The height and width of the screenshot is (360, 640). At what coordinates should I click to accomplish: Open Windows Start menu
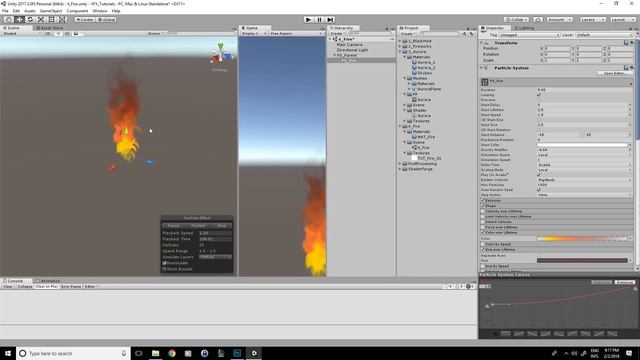[8, 353]
